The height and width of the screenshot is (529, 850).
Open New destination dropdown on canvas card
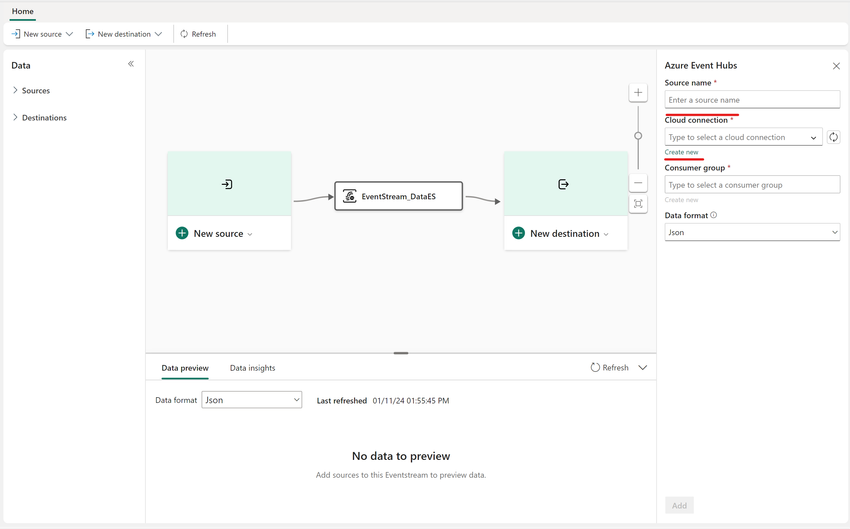[x=606, y=234]
